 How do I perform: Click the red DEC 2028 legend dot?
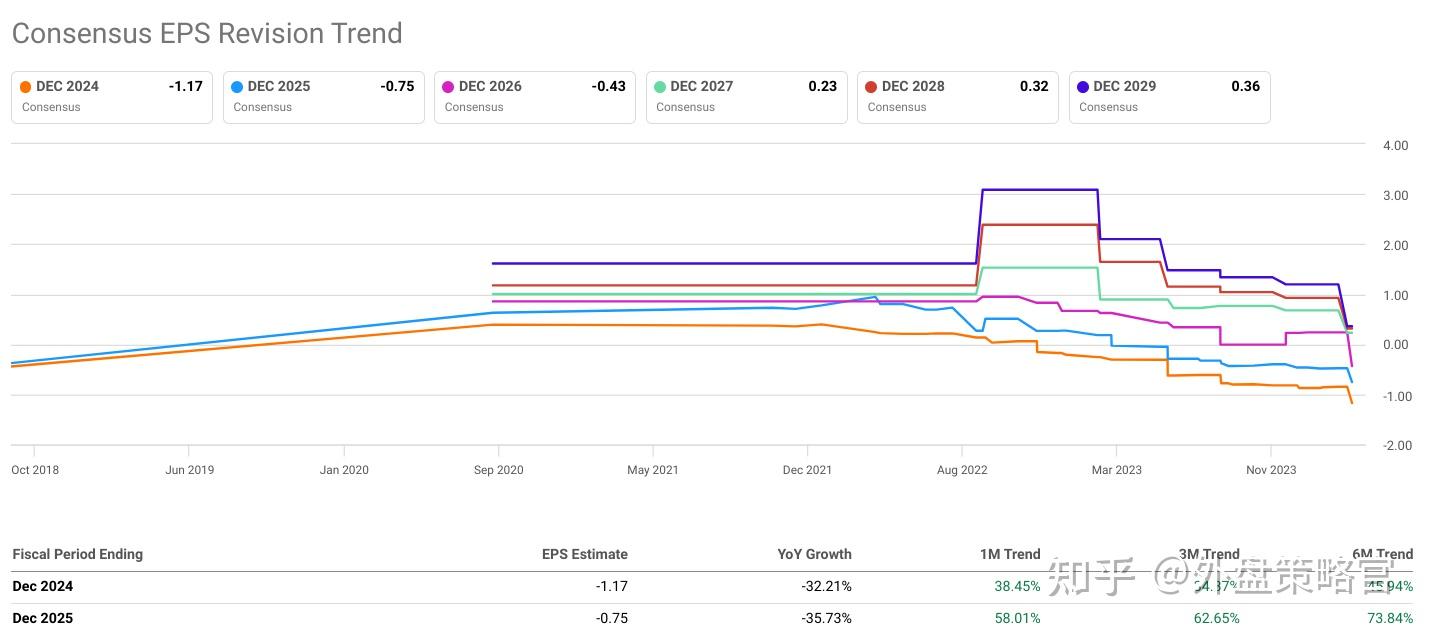(x=872, y=87)
